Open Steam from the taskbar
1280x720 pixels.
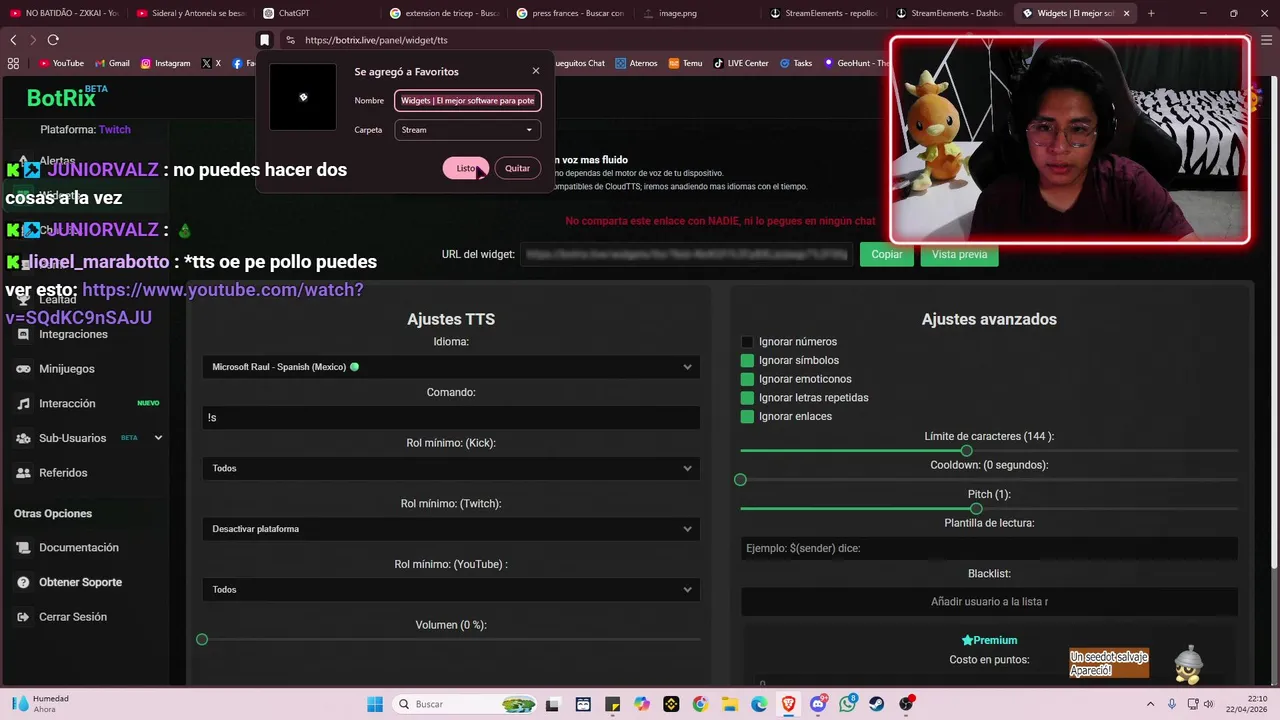click(x=877, y=704)
